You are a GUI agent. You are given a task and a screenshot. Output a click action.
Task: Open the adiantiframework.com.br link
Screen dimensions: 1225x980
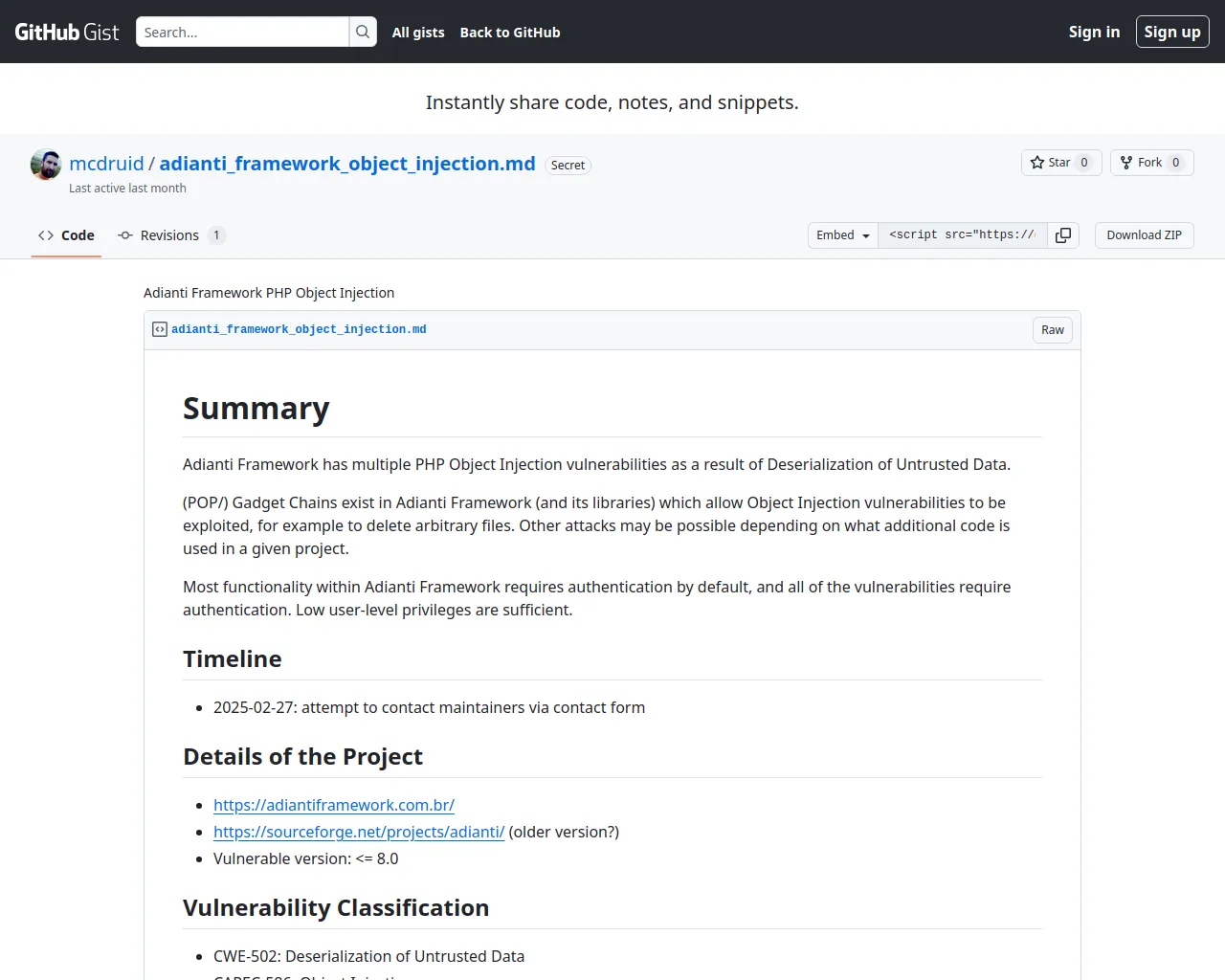pyautogui.click(x=334, y=805)
